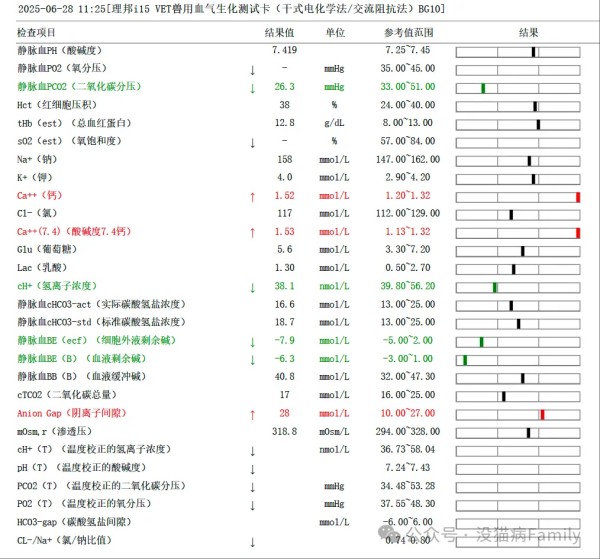Click the red marker on Ca++ (钙) range bar
The image size is (600, 559).
[578, 197]
